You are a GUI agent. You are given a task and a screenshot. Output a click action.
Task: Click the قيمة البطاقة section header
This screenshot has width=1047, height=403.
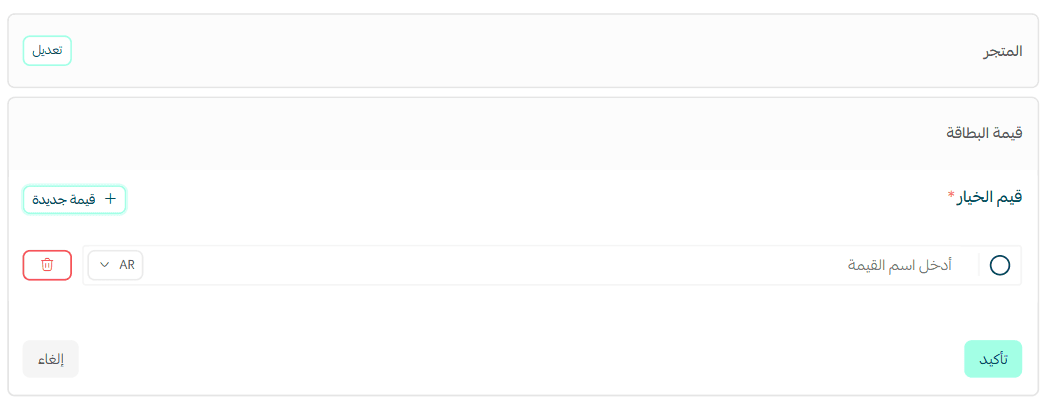click(984, 133)
